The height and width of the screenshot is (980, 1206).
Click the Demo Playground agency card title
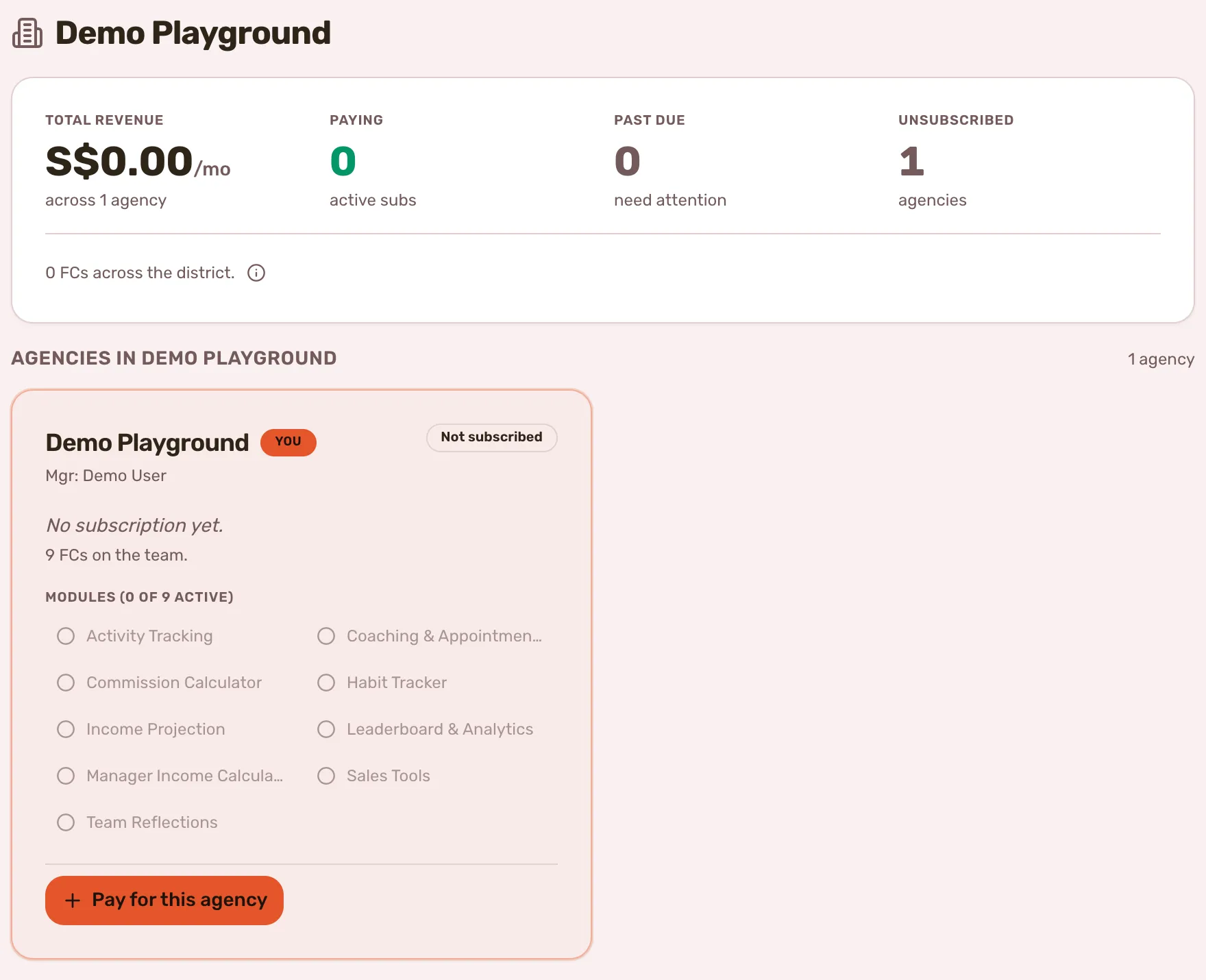pyautogui.click(x=147, y=443)
